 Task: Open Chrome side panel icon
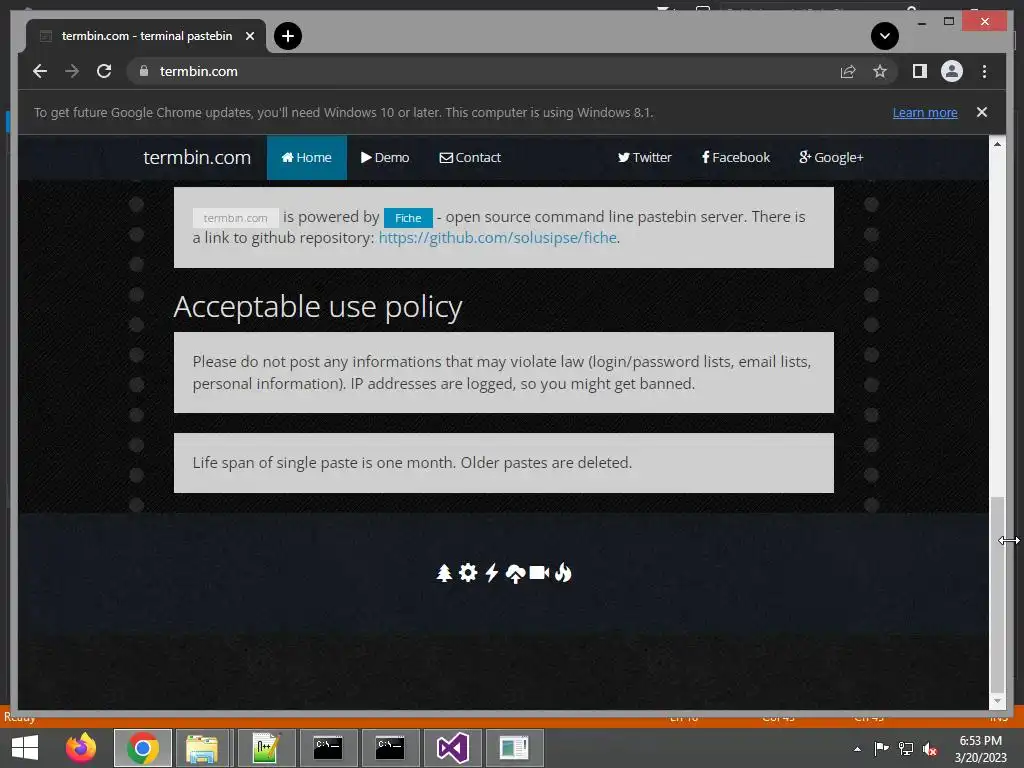920,71
